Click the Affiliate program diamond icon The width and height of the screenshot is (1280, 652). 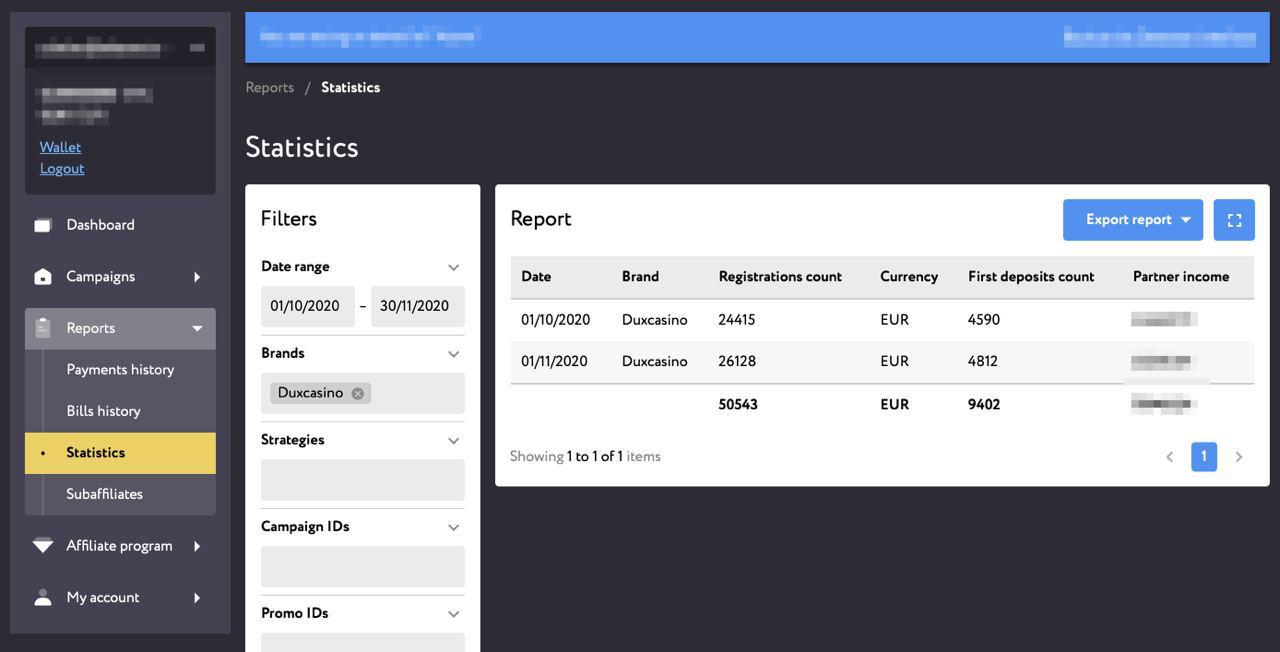coord(42,546)
